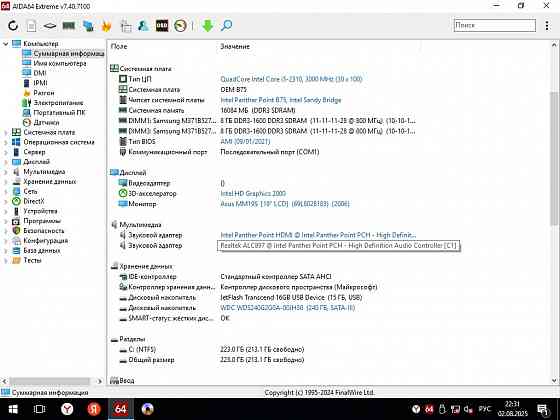Open Task View on the taskbar
The width and height of the screenshot is (560, 420).
pos(39,409)
